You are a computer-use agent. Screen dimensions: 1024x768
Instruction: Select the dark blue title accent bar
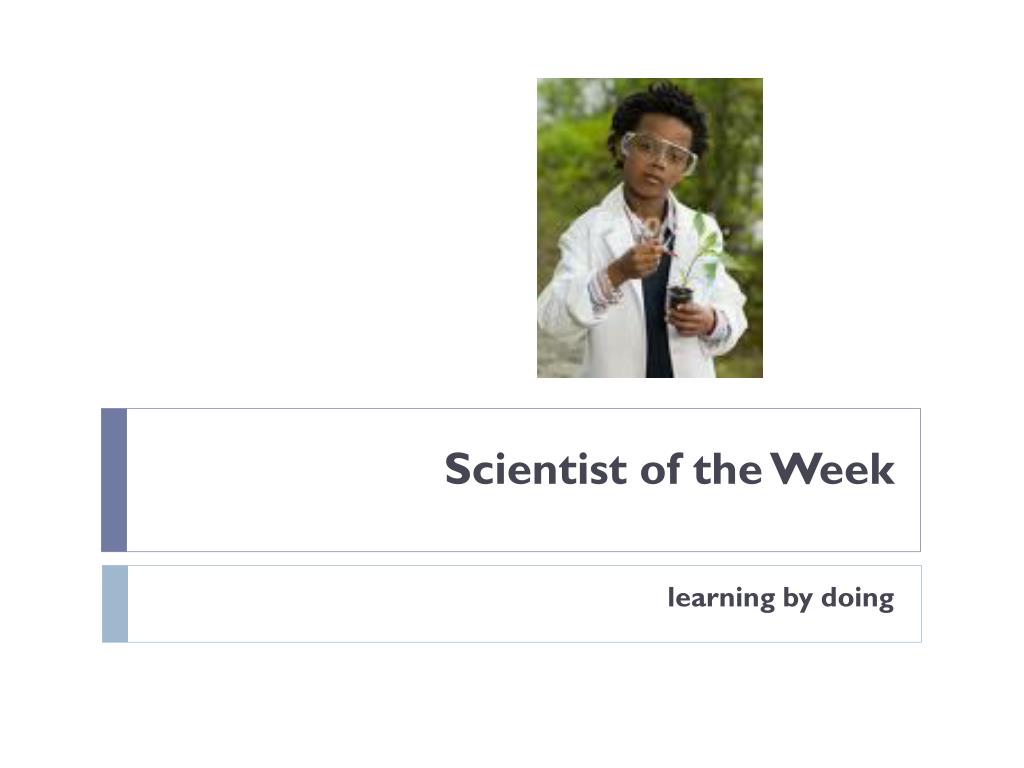pyautogui.click(x=114, y=480)
